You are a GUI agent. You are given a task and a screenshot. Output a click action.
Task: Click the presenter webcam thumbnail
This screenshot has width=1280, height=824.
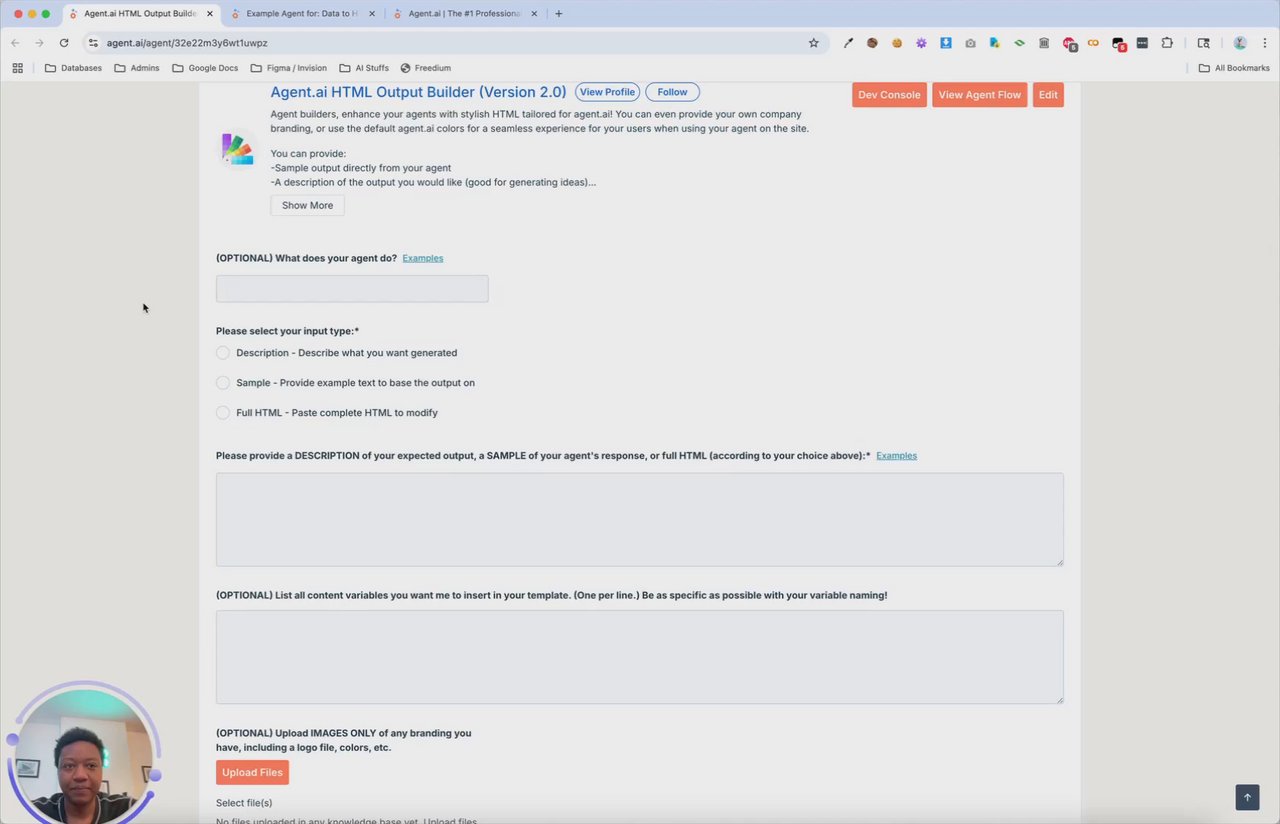[x=84, y=752]
